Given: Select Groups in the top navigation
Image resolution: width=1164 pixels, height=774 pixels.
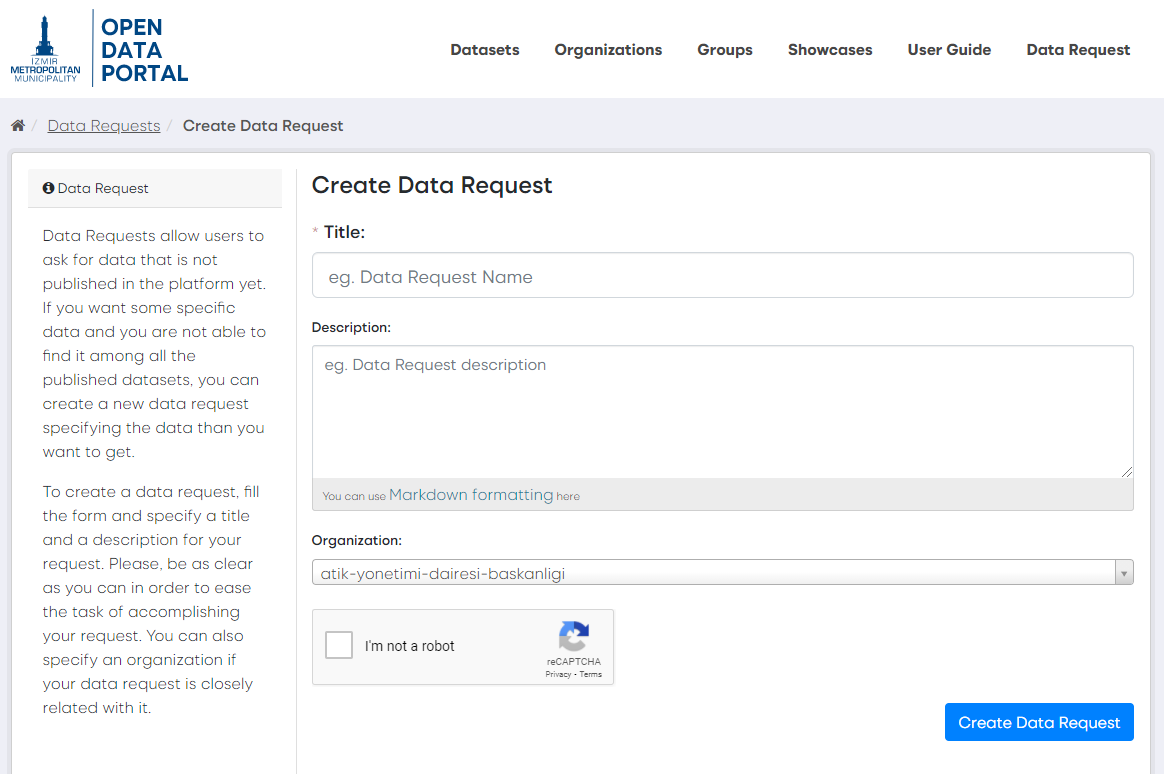Looking at the screenshot, I should coord(725,50).
